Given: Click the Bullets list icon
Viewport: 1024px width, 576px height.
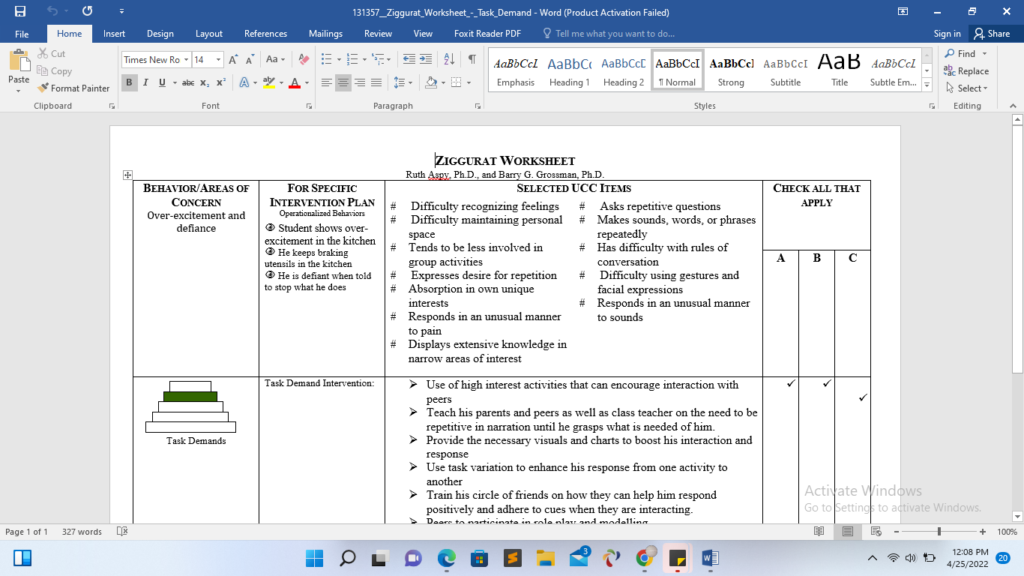Looking at the screenshot, I should [327, 59].
